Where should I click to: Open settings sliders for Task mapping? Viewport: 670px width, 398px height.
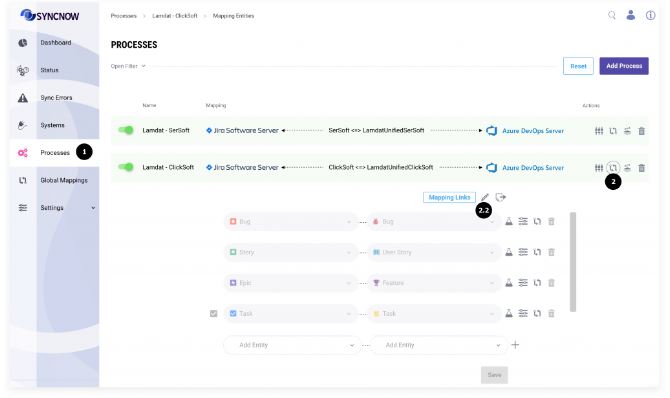click(x=523, y=313)
